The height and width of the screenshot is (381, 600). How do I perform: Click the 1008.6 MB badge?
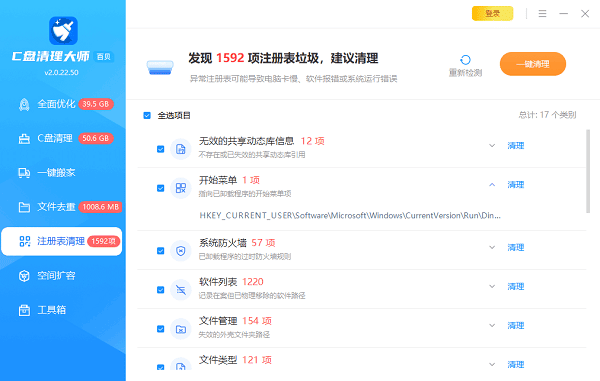(101, 207)
